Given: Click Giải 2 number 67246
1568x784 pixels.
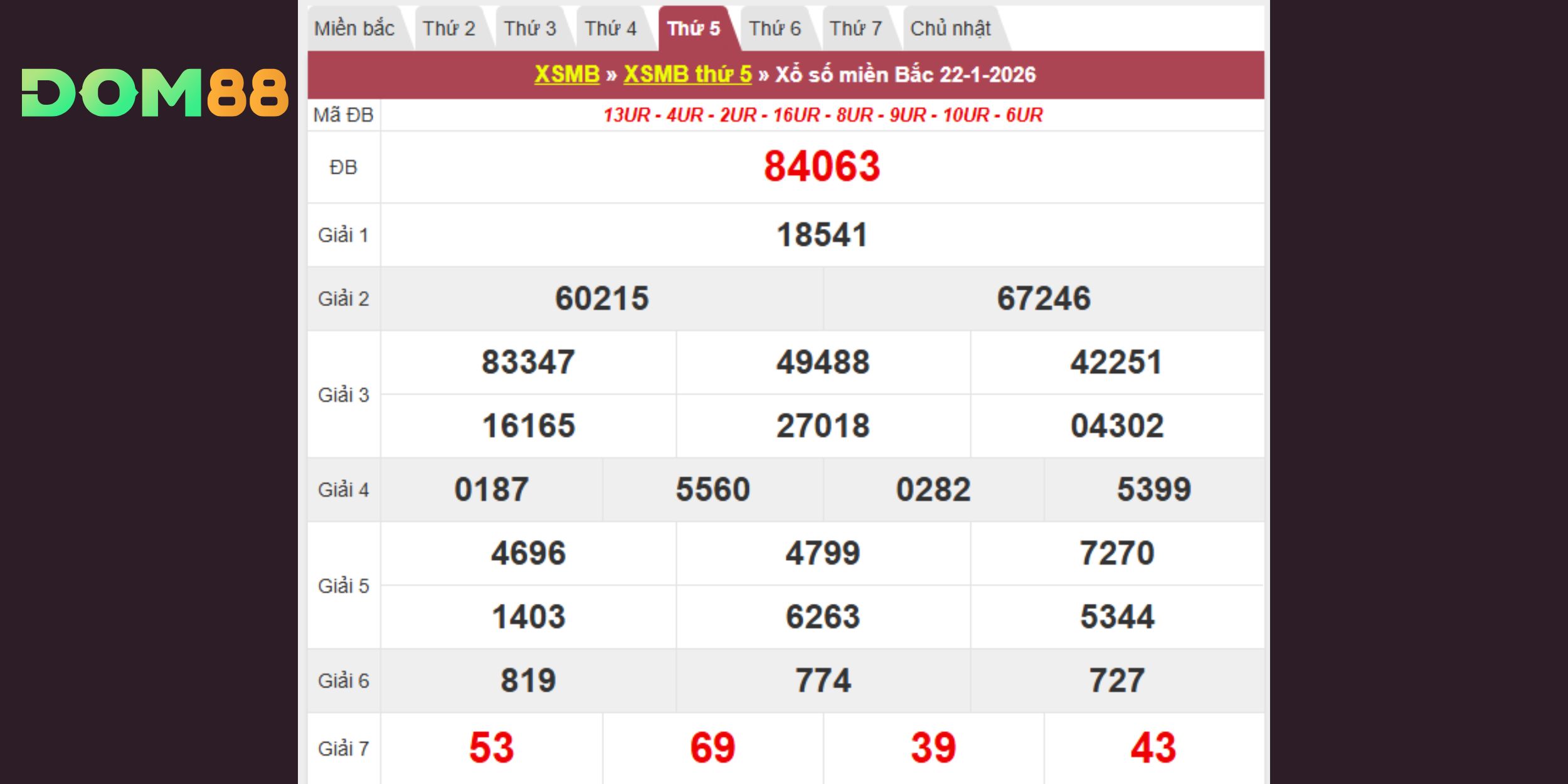Looking at the screenshot, I should [1044, 299].
